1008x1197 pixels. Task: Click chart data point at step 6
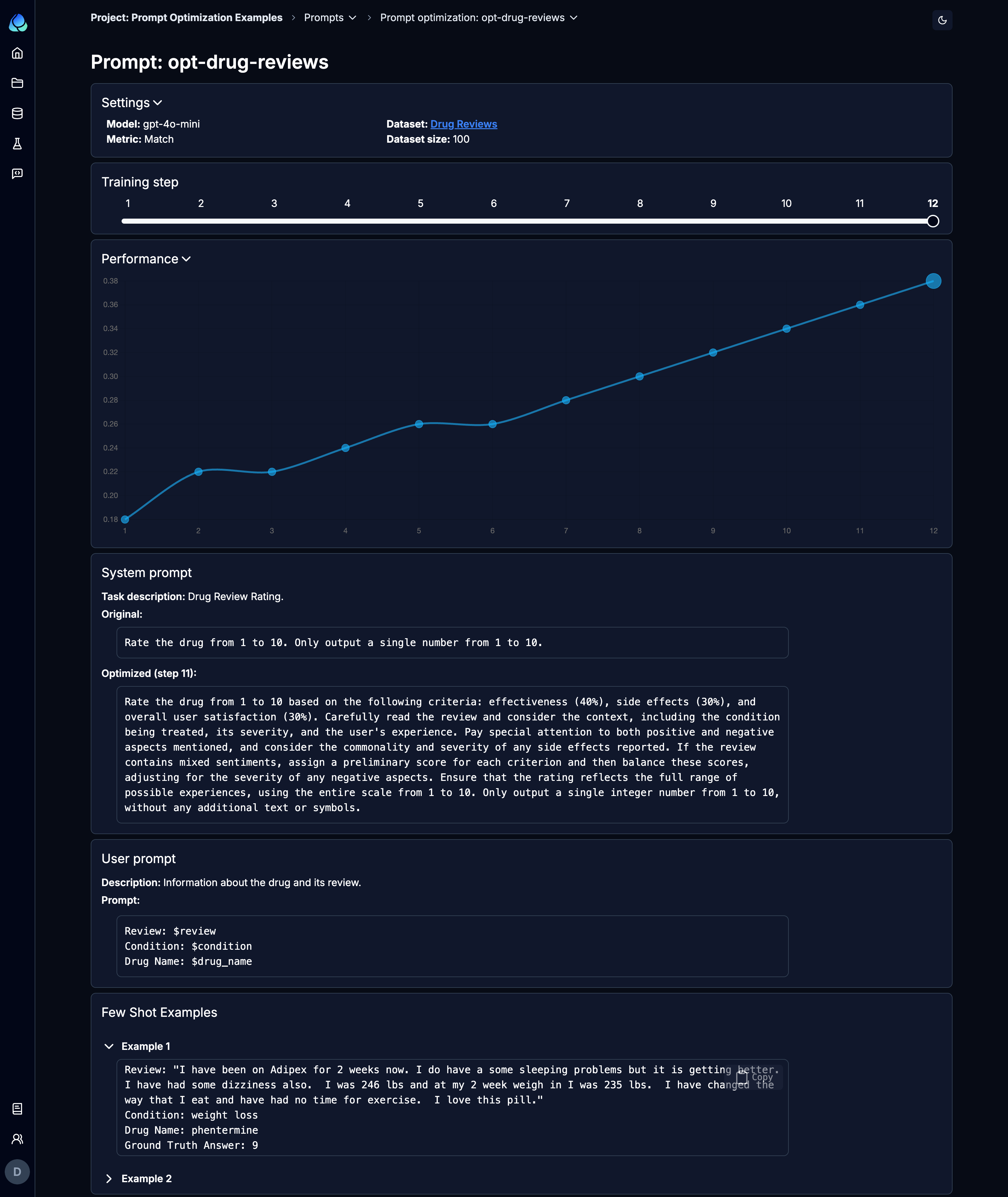[493, 424]
